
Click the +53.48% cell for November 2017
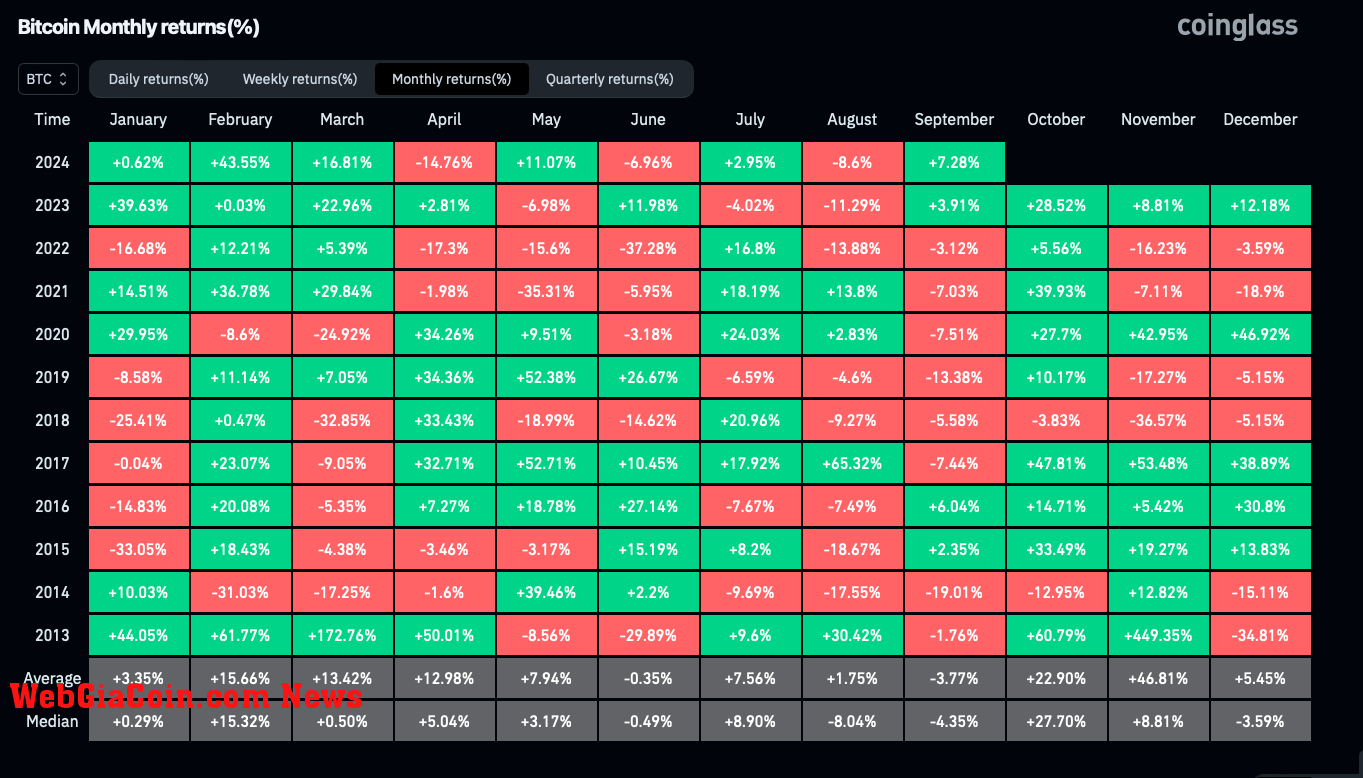pos(1158,463)
